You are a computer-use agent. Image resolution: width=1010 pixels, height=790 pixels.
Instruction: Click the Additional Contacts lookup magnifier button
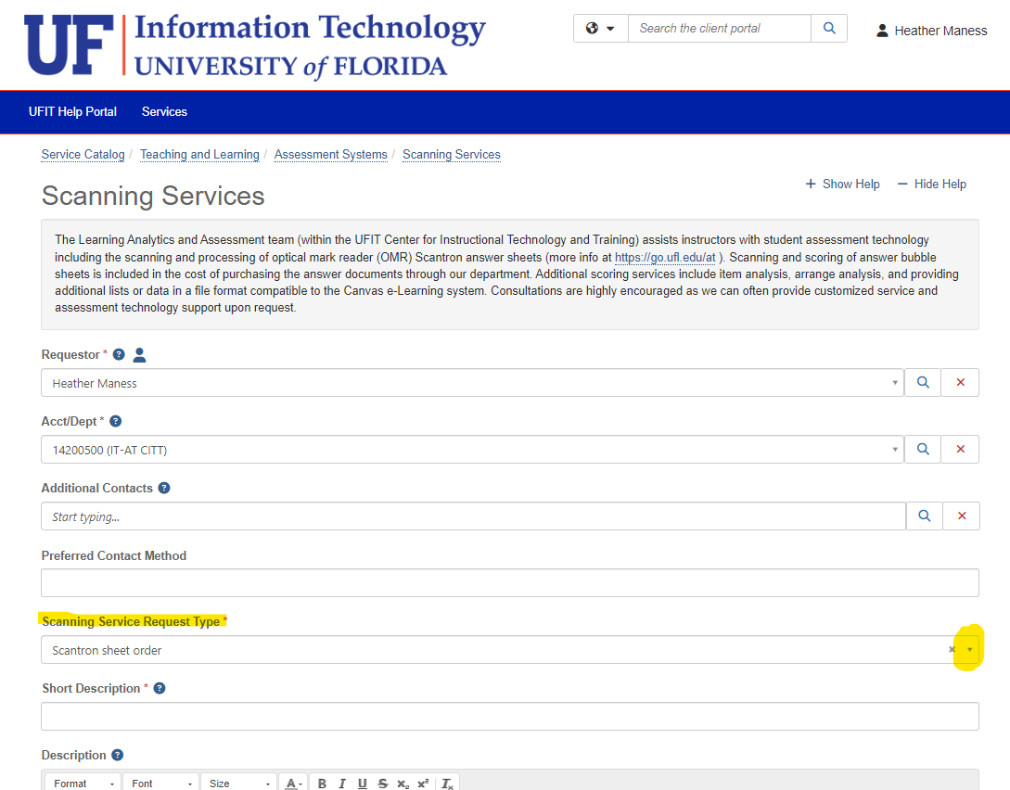pyautogui.click(x=924, y=516)
